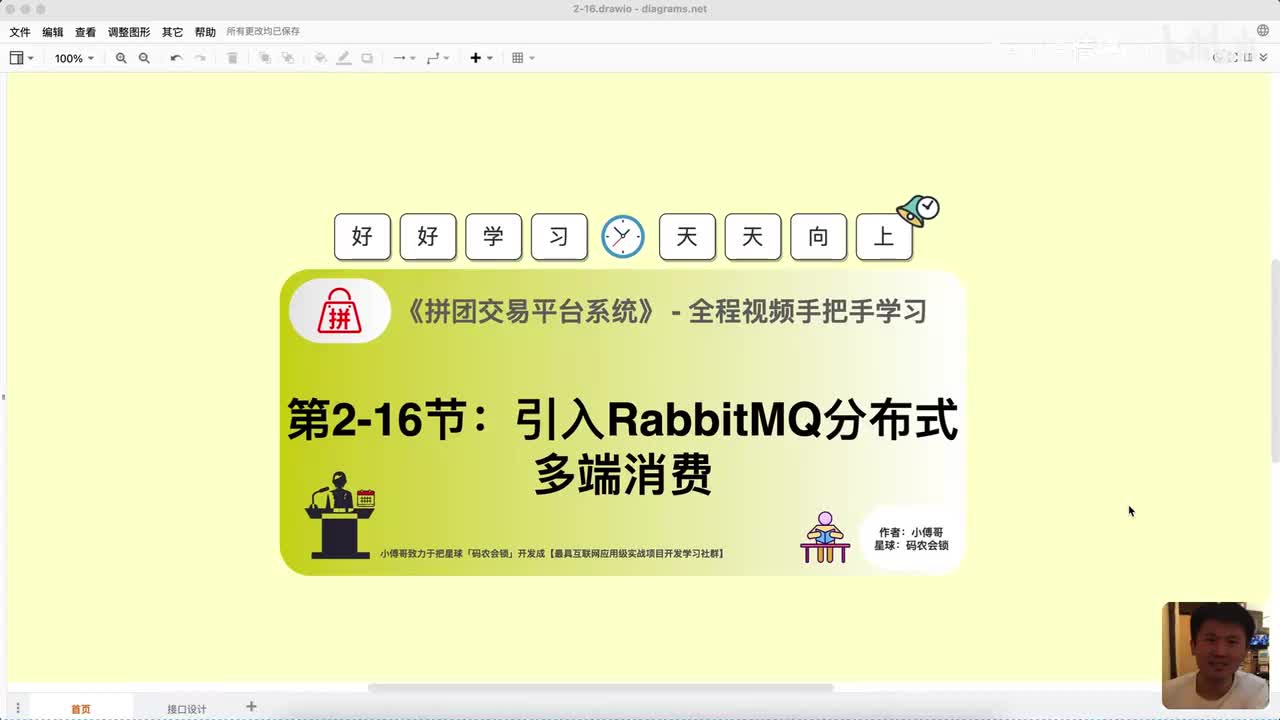Click the fill color bucket icon

(320, 58)
